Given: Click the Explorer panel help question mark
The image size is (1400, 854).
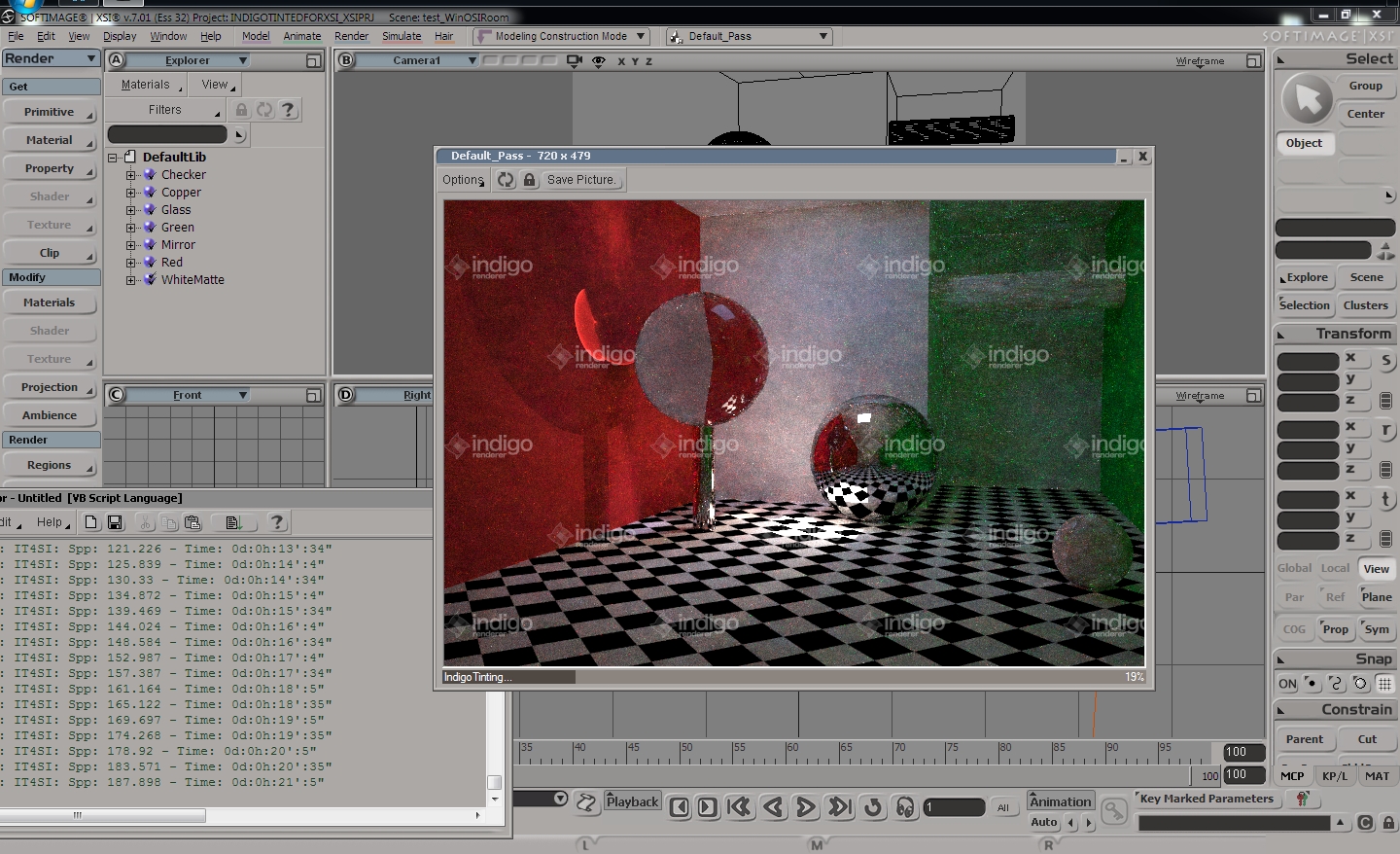Looking at the screenshot, I should click(x=288, y=110).
